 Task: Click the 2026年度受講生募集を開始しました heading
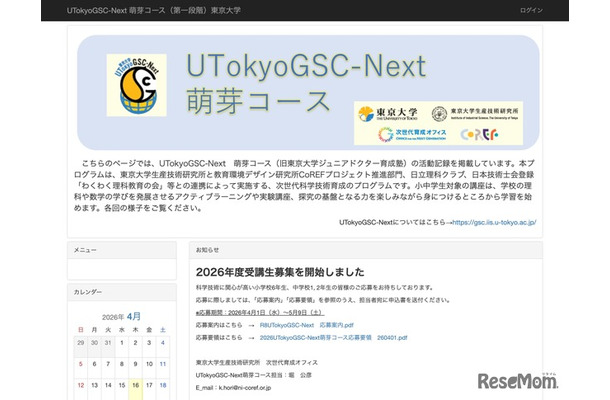pos(280,272)
